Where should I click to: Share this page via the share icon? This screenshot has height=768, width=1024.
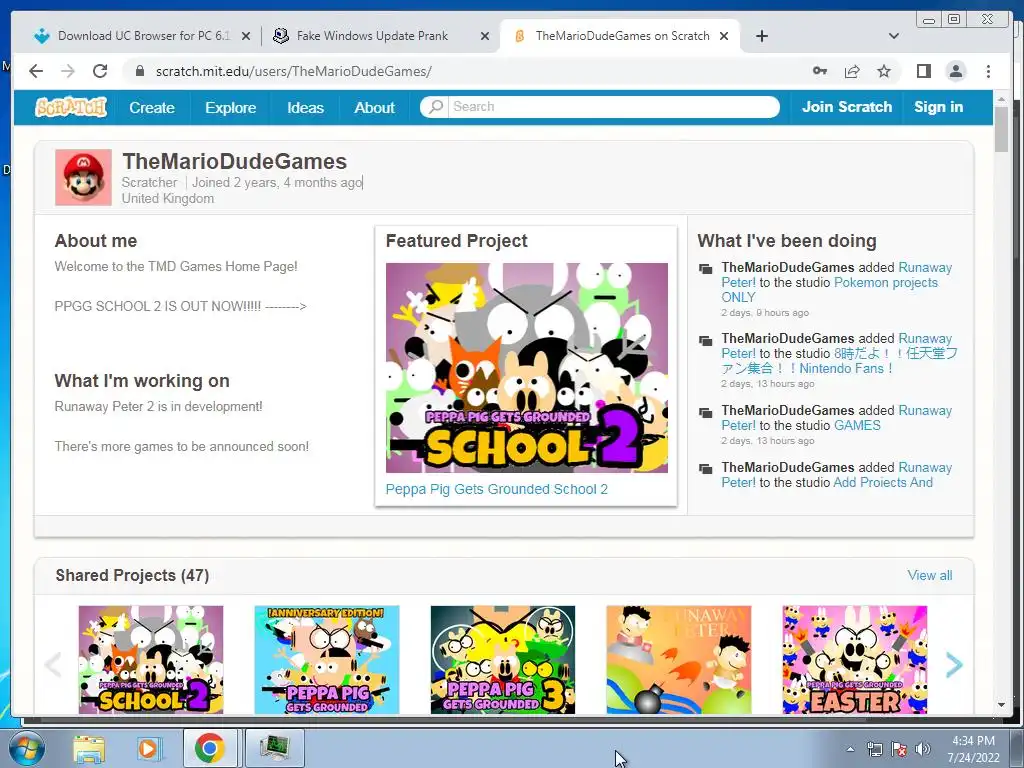click(852, 71)
